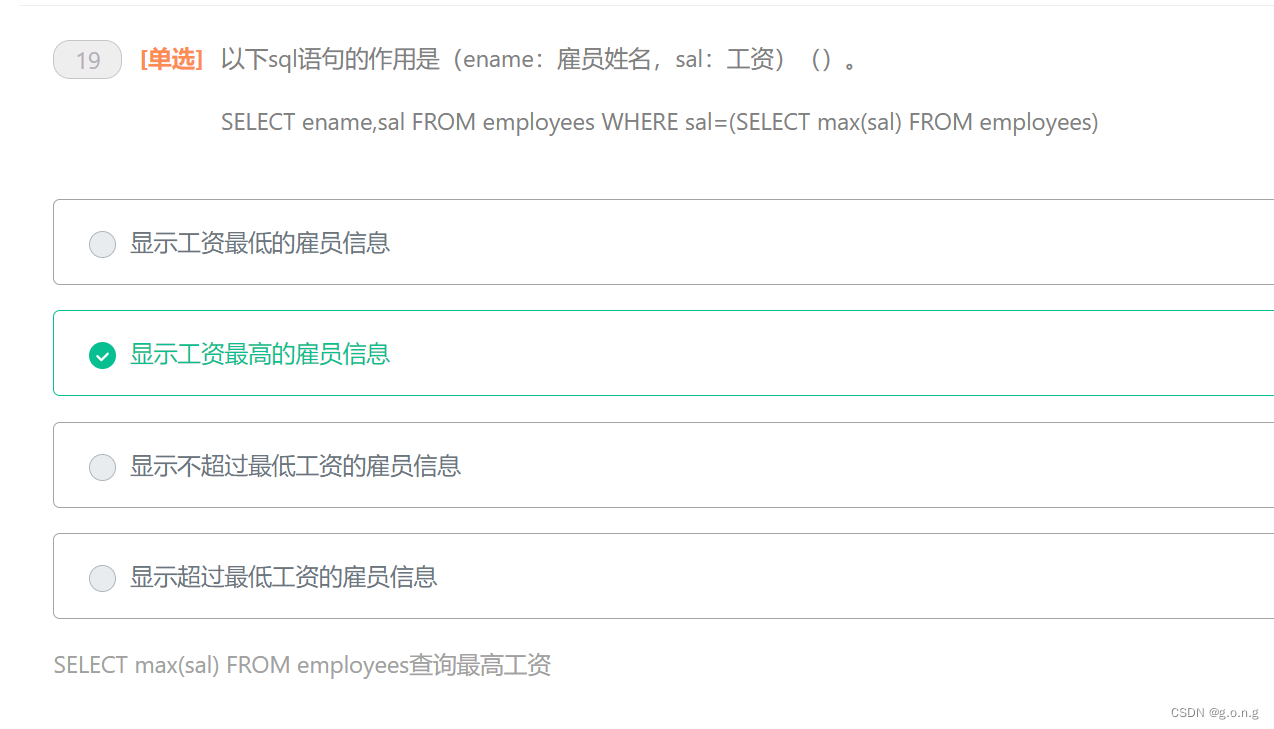Click the question number badge 19

coord(87,59)
